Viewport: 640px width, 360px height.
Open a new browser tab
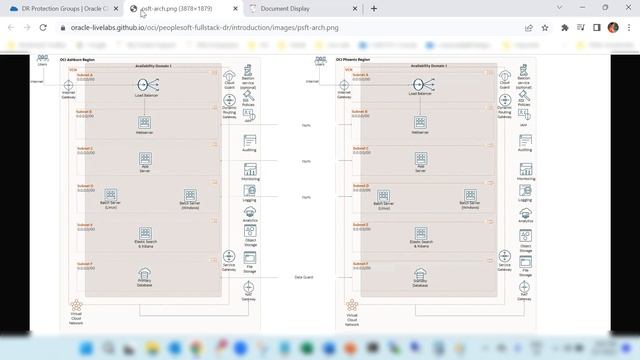point(374,8)
